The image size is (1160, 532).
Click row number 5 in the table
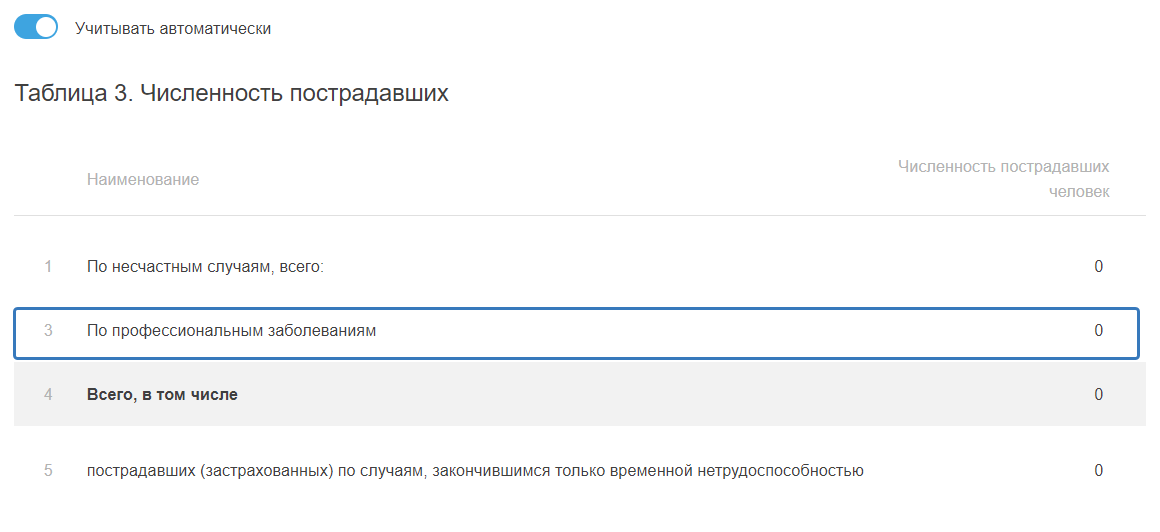(48, 470)
